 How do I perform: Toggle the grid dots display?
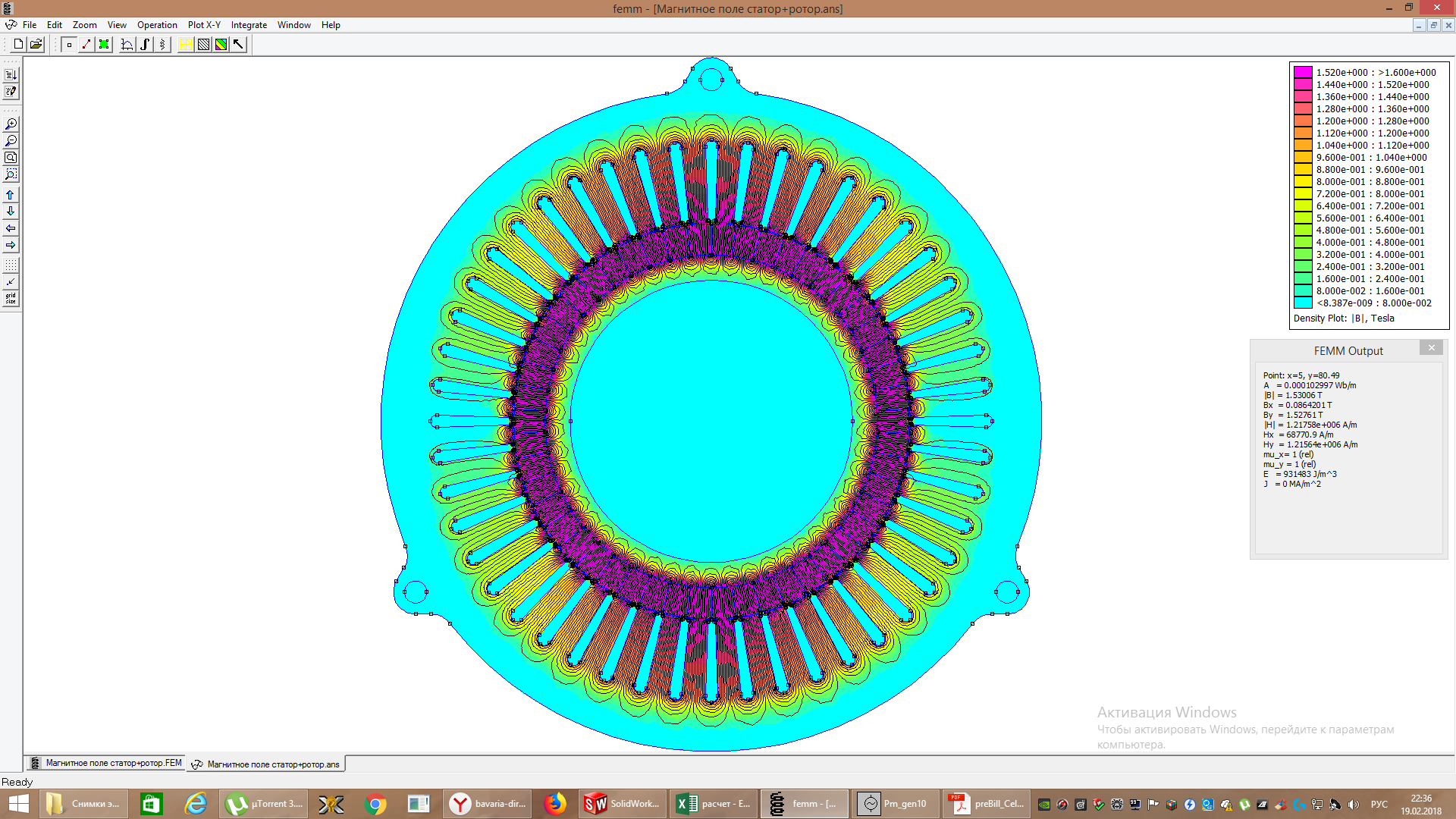point(11,265)
